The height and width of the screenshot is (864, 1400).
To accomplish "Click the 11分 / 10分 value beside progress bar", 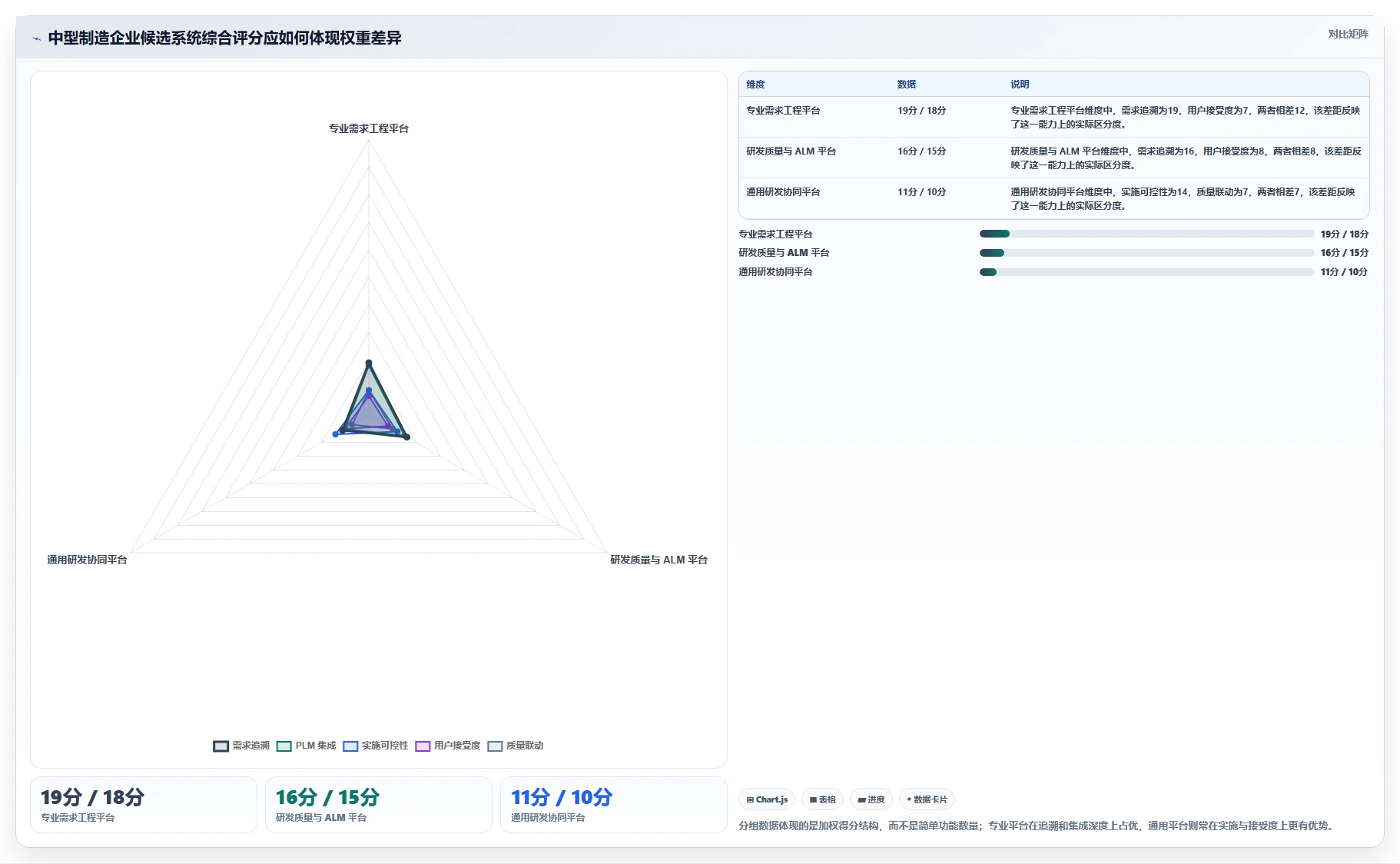I will coord(1345,272).
